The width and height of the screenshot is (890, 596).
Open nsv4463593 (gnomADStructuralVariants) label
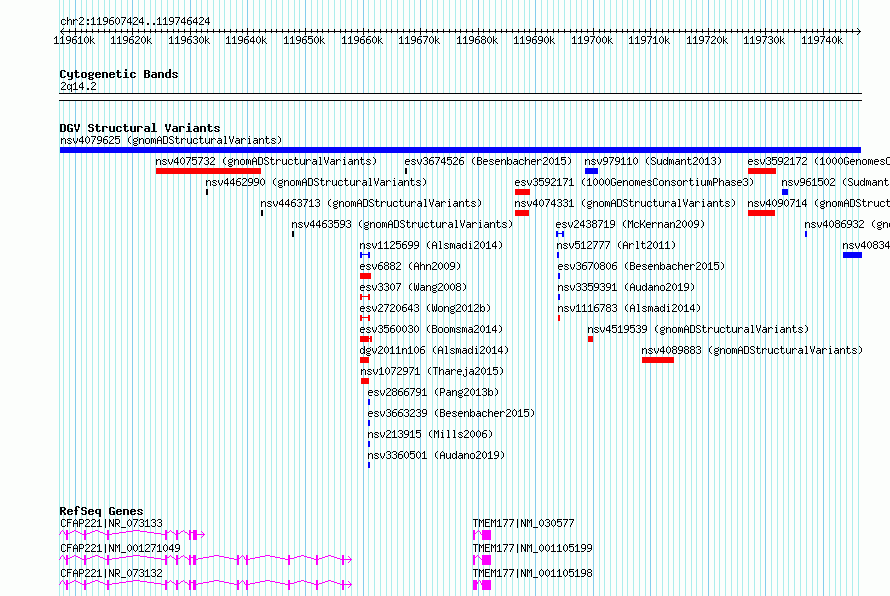click(402, 224)
